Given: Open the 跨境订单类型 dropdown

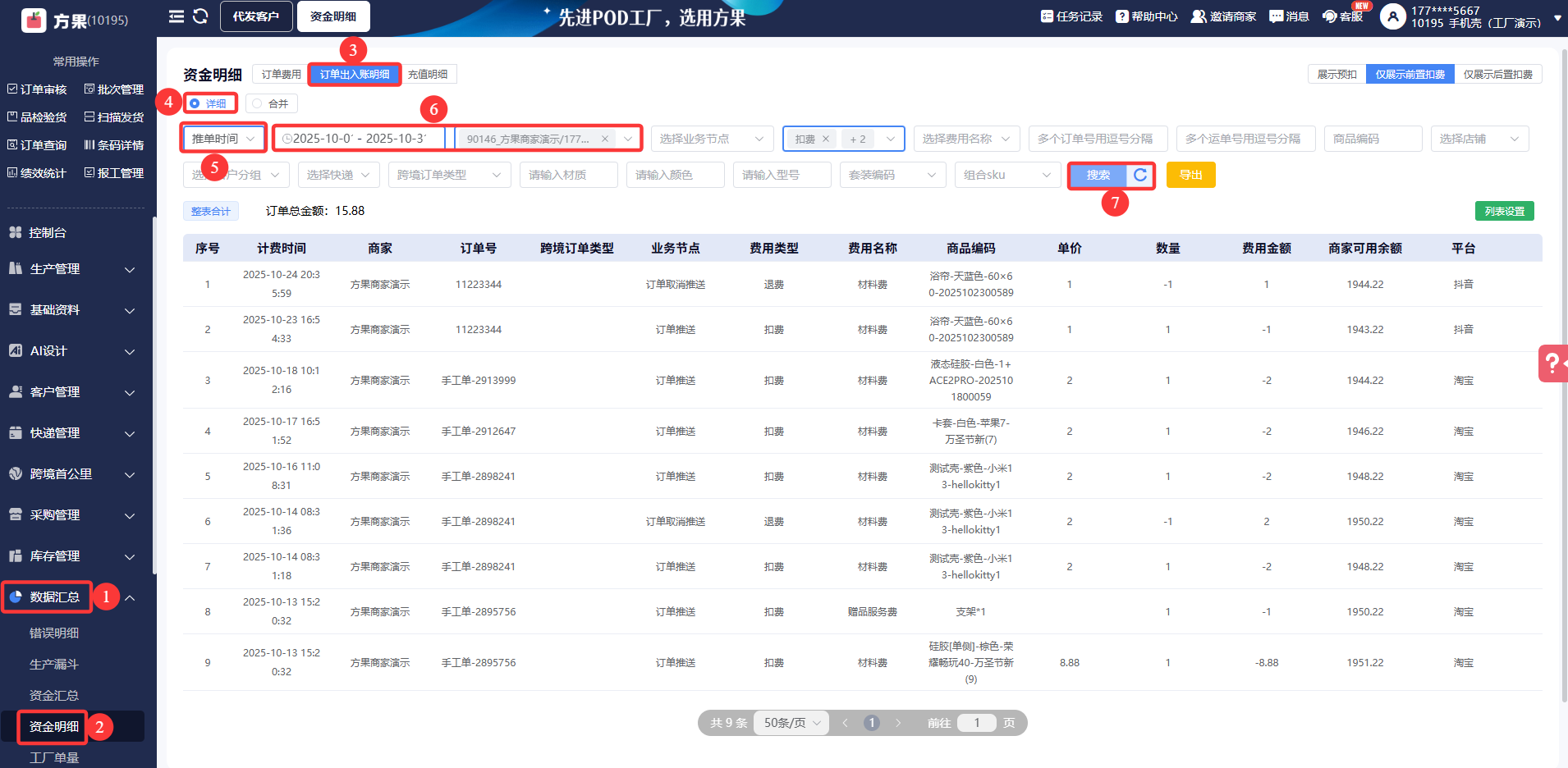Looking at the screenshot, I should tap(450, 175).
